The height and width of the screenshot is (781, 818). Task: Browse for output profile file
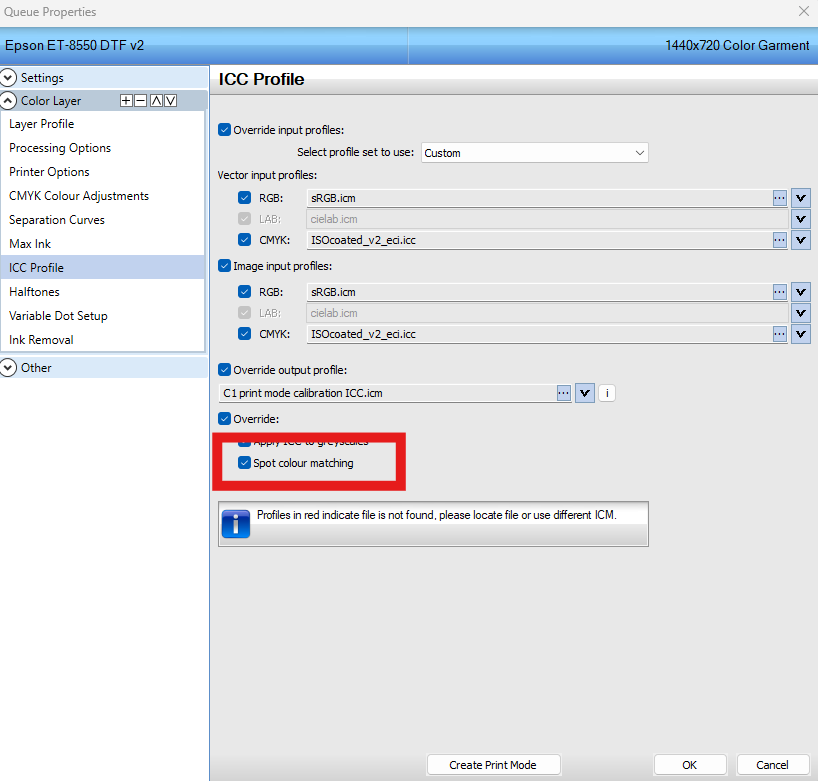(563, 393)
